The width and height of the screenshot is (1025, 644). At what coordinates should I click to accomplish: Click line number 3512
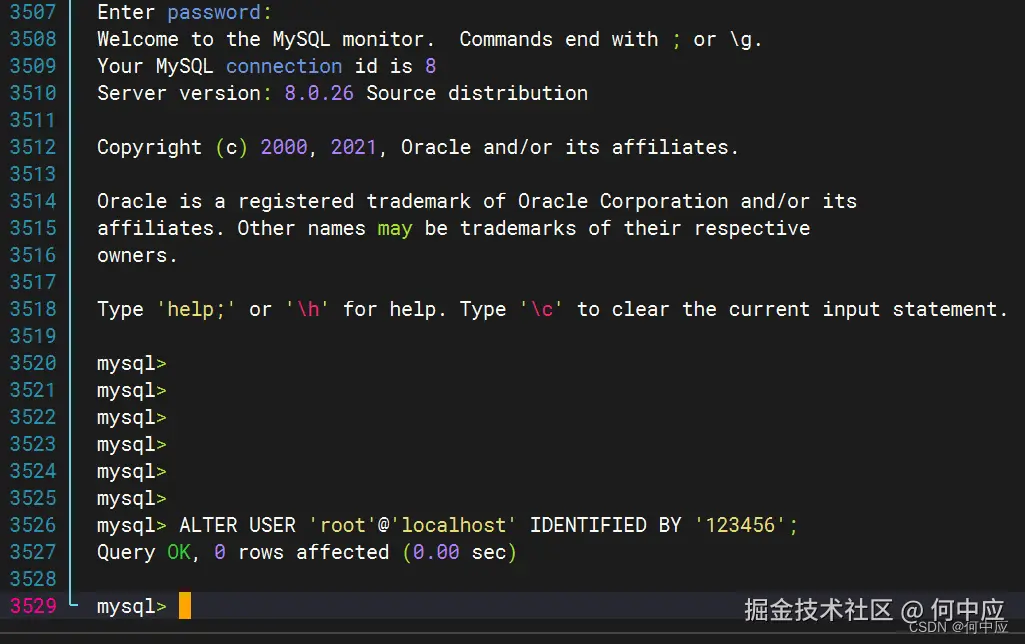[x=33, y=147]
